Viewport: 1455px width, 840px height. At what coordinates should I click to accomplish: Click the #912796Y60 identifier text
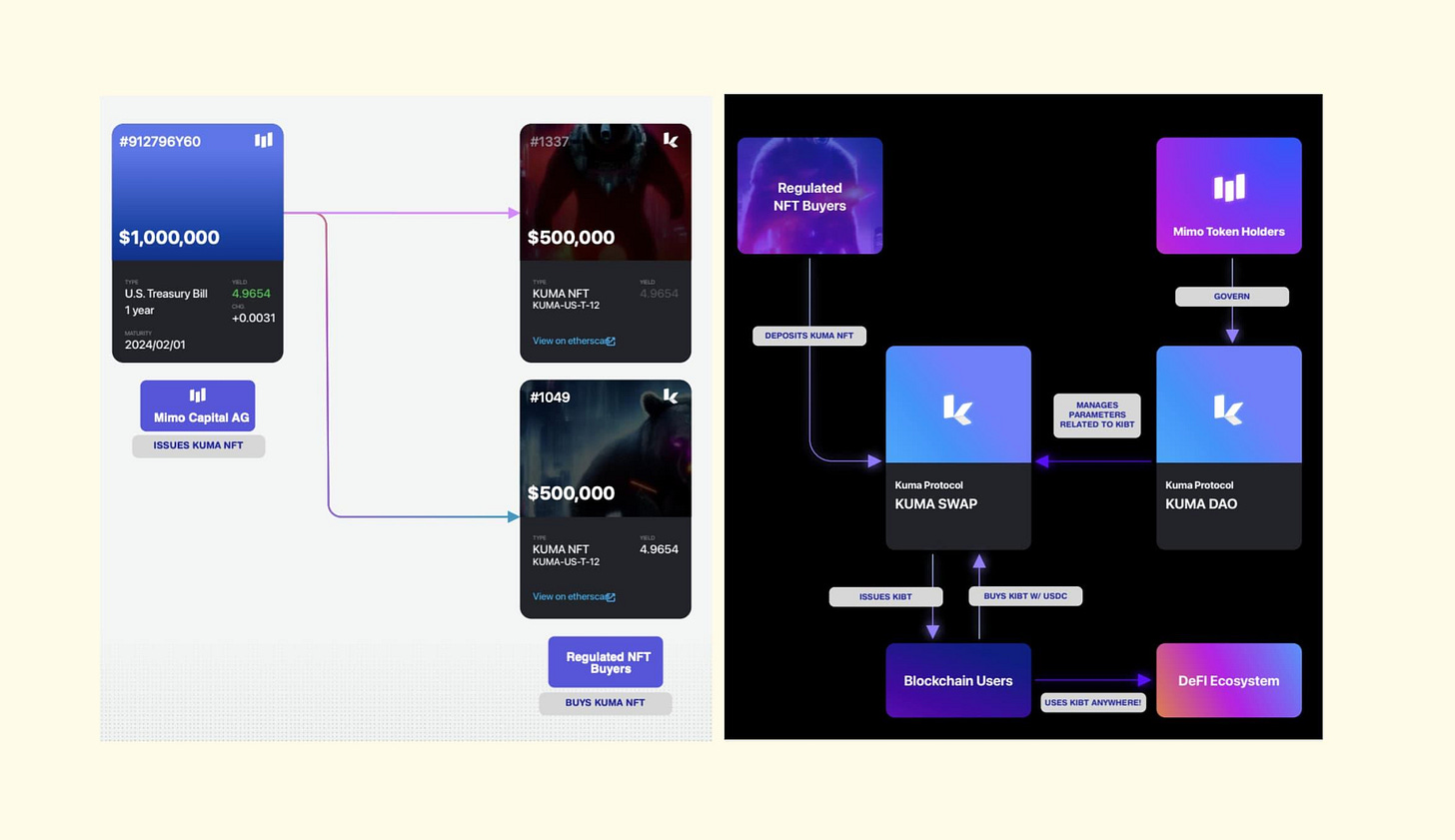tap(160, 142)
